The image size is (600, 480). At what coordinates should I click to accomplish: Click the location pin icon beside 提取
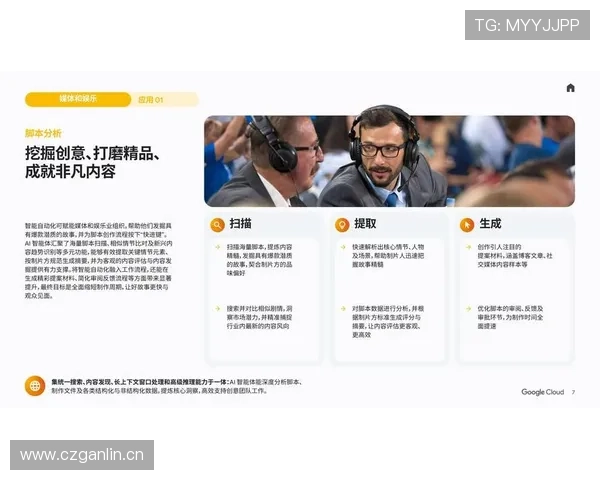342,225
